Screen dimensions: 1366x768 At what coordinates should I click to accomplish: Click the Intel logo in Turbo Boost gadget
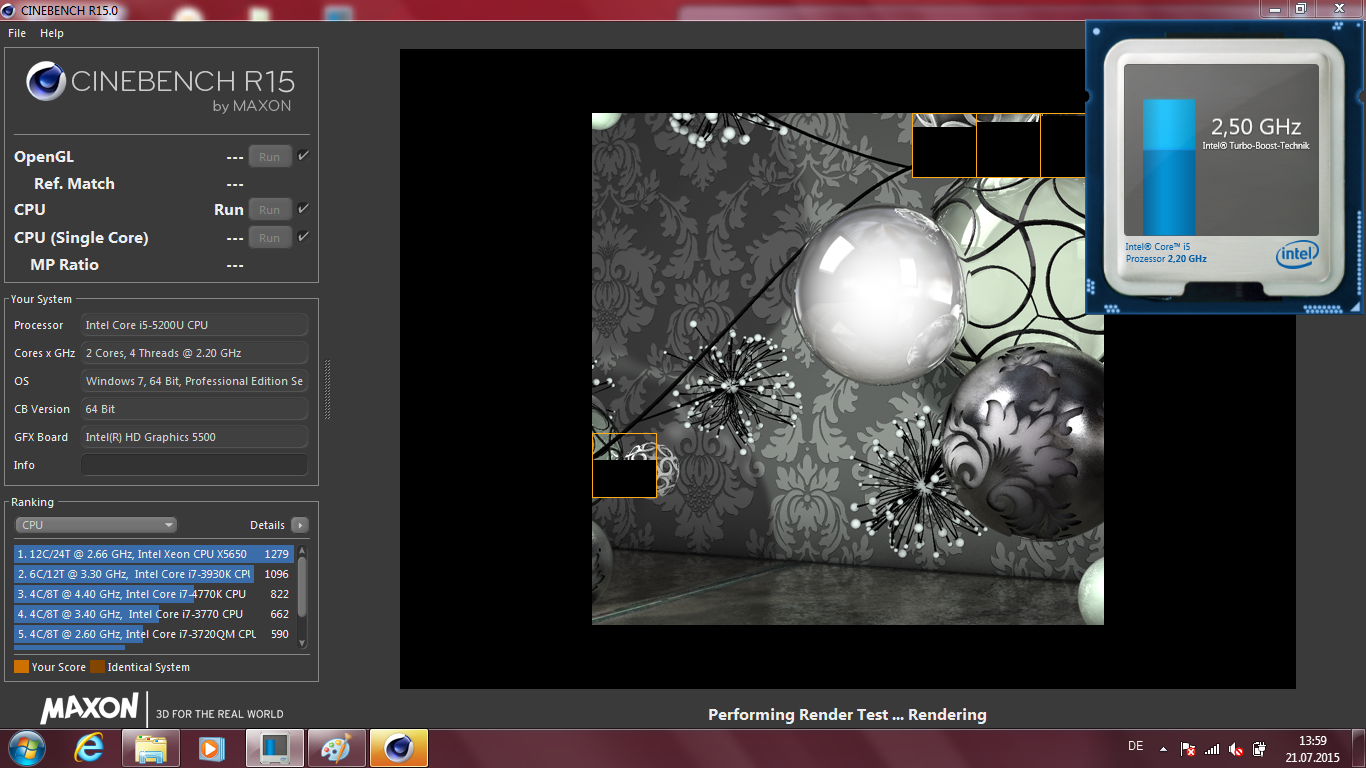[1297, 254]
